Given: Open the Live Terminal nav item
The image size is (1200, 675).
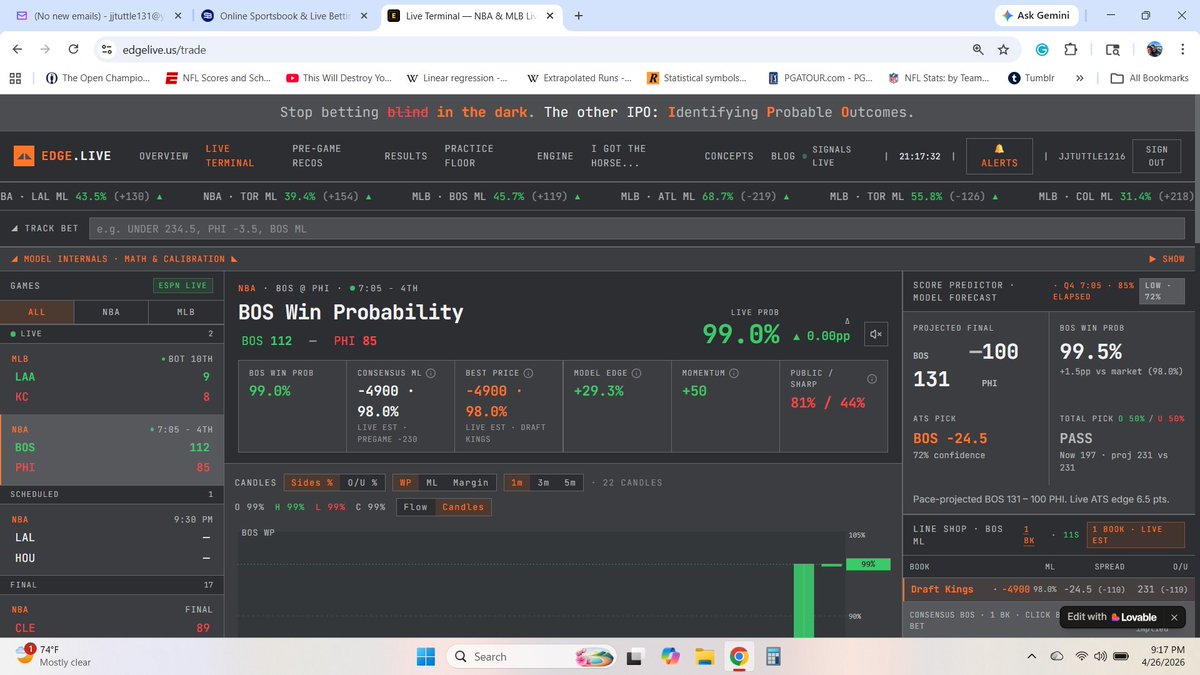Looking at the screenshot, I should pos(229,155).
